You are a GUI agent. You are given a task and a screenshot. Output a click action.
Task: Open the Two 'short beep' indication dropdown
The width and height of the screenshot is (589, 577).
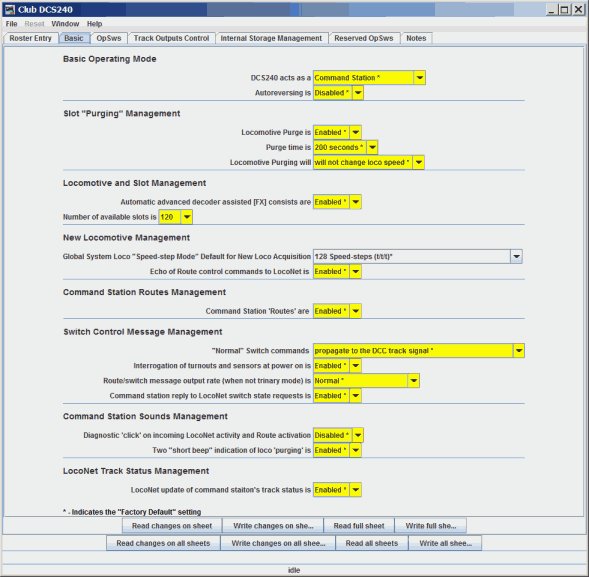pos(337,450)
